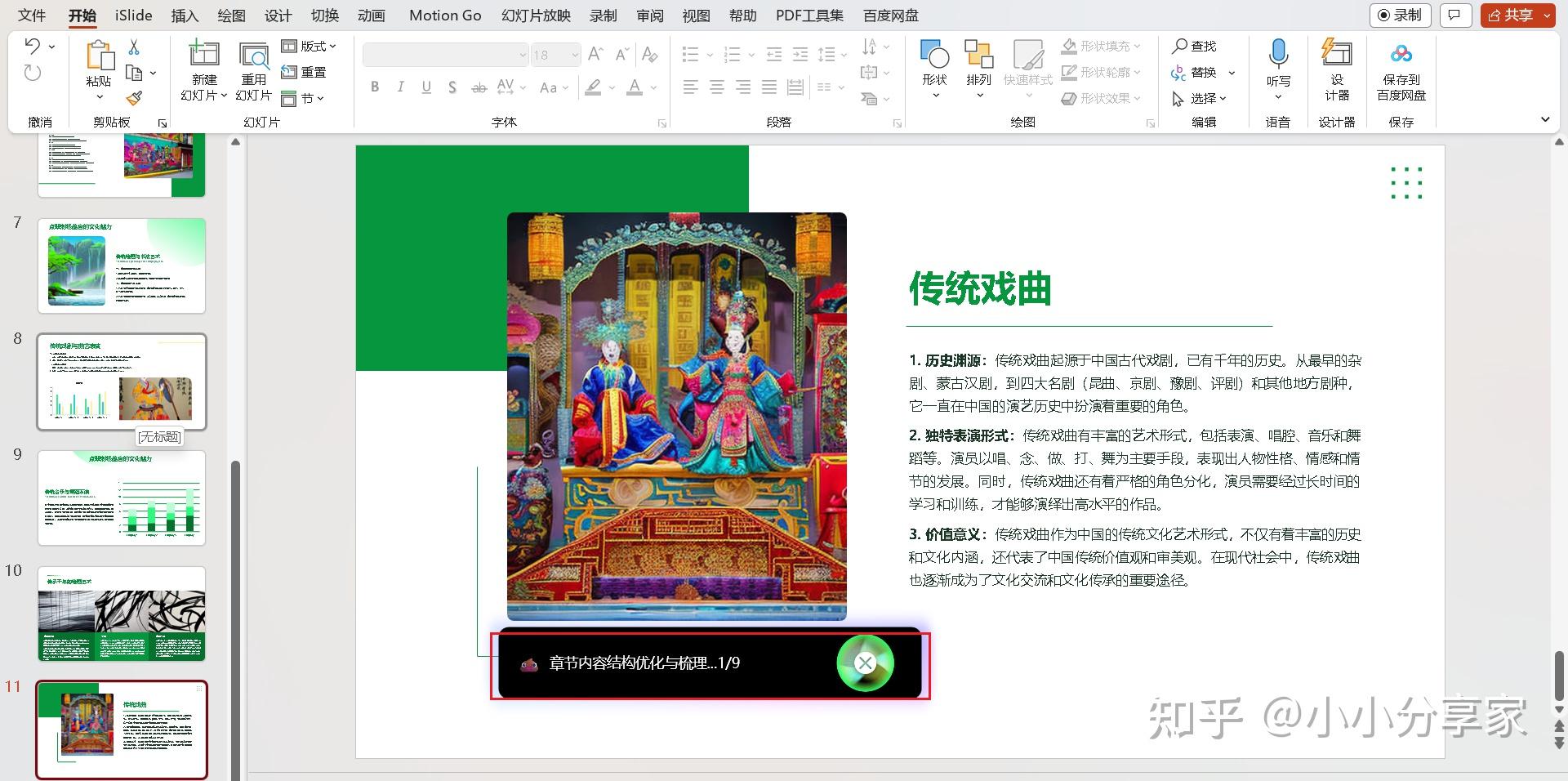
Task: Open the Arrange (排列) tool
Action: click(x=978, y=54)
